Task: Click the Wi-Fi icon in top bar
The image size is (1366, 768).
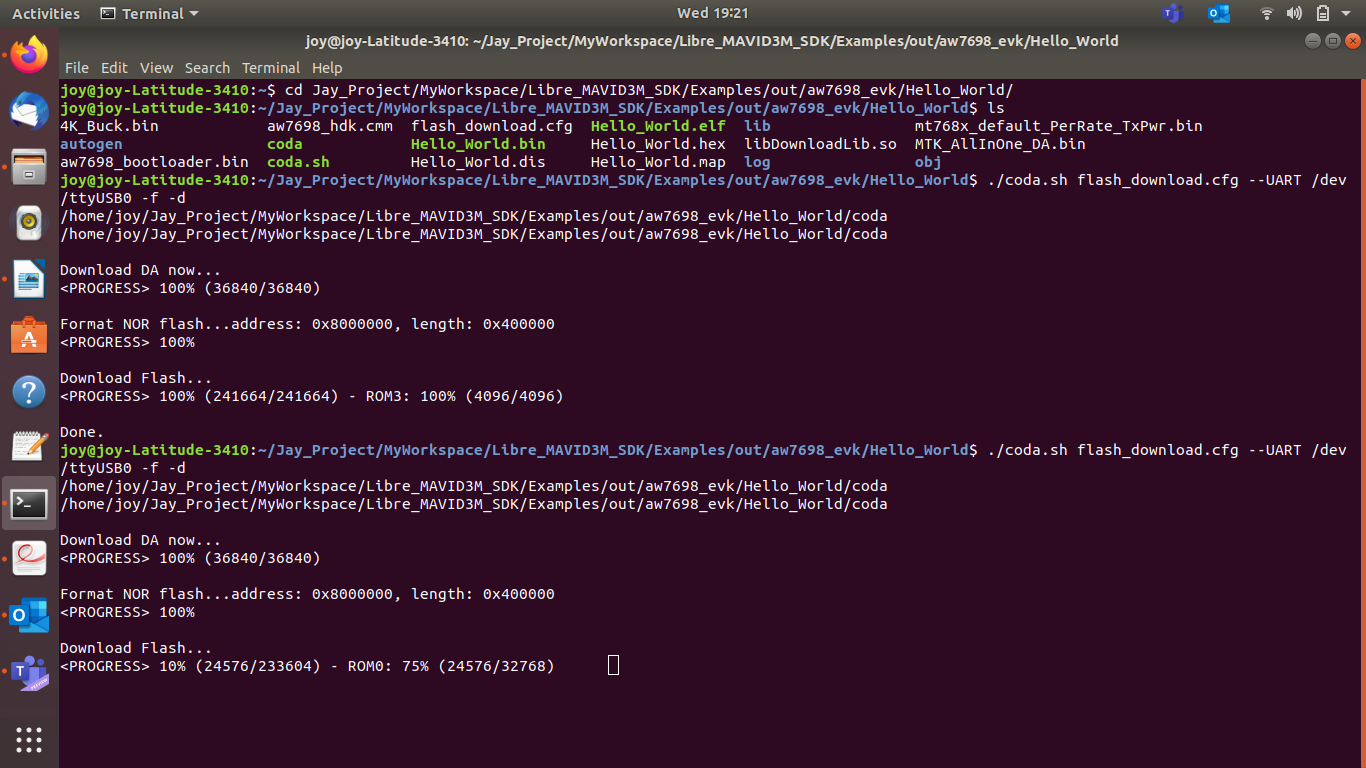Action: click(1267, 14)
